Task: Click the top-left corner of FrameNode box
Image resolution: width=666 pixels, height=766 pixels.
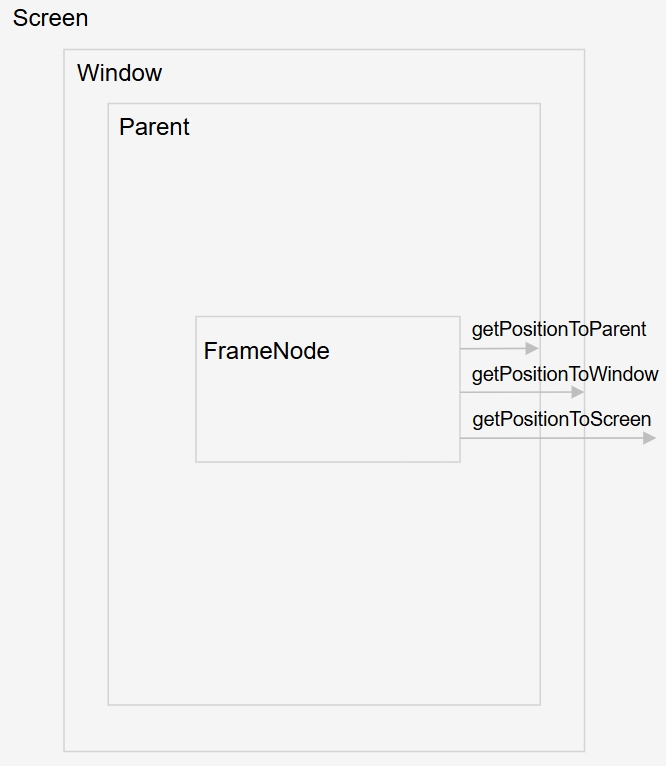Action: click(x=196, y=317)
